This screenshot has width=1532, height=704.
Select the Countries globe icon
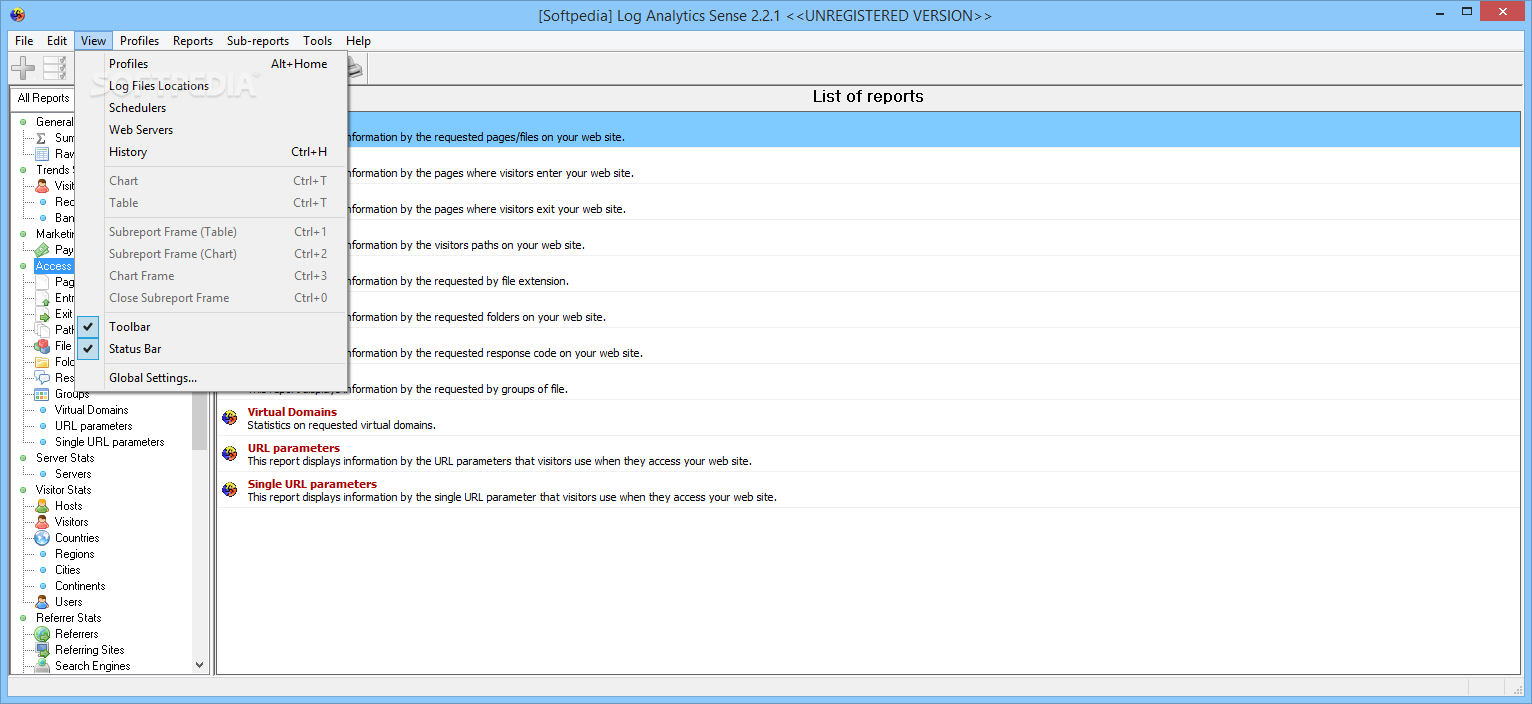tap(42, 538)
